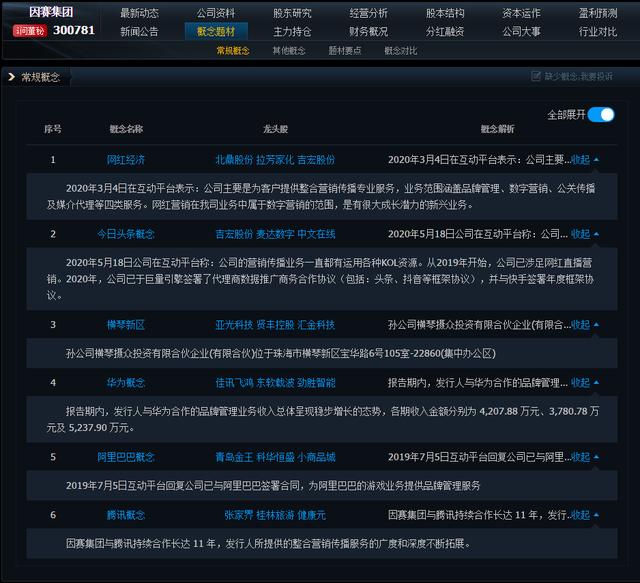Click the stock code 300781
This screenshot has width=640, height=583.
pyautogui.click(x=74, y=30)
